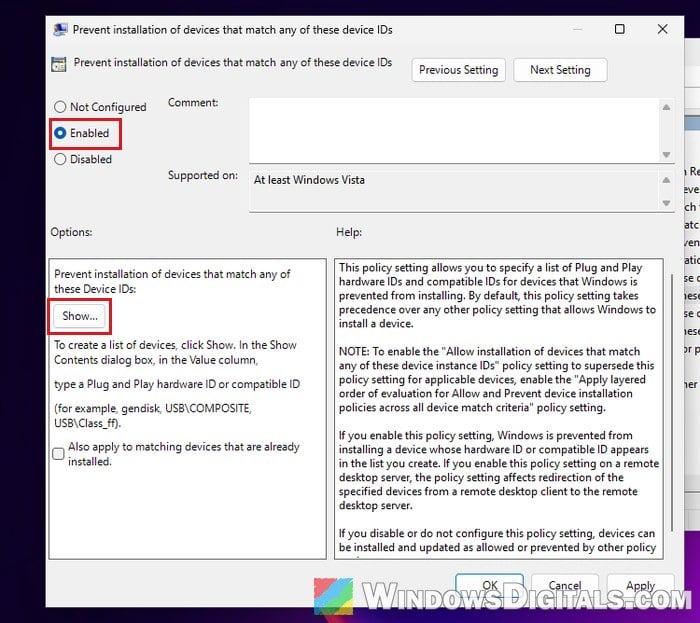The width and height of the screenshot is (700, 623).
Task: Click the 'Comment:' label
Action: point(193,103)
